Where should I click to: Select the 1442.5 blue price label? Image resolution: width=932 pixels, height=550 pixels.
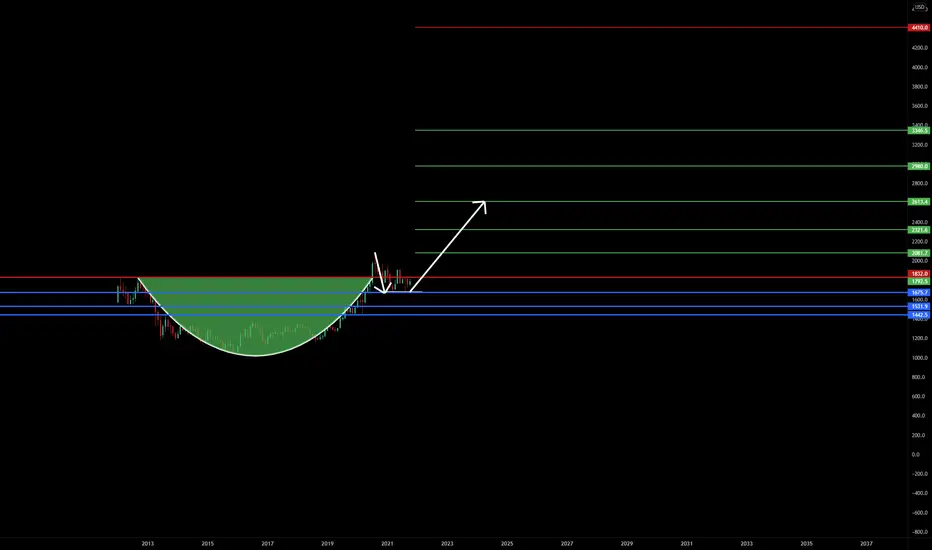[x=919, y=315]
